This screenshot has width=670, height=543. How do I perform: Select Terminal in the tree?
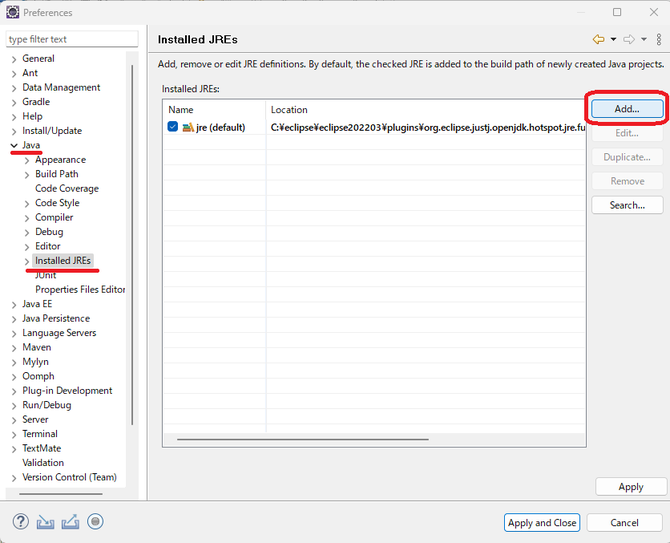pyautogui.click(x=40, y=434)
